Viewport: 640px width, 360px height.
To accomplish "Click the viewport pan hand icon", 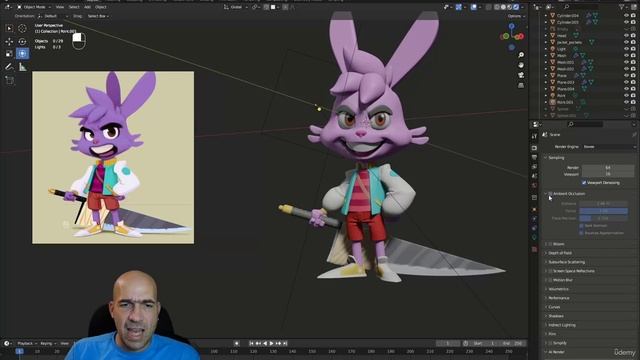I will pyautogui.click(x=521, y=65).
